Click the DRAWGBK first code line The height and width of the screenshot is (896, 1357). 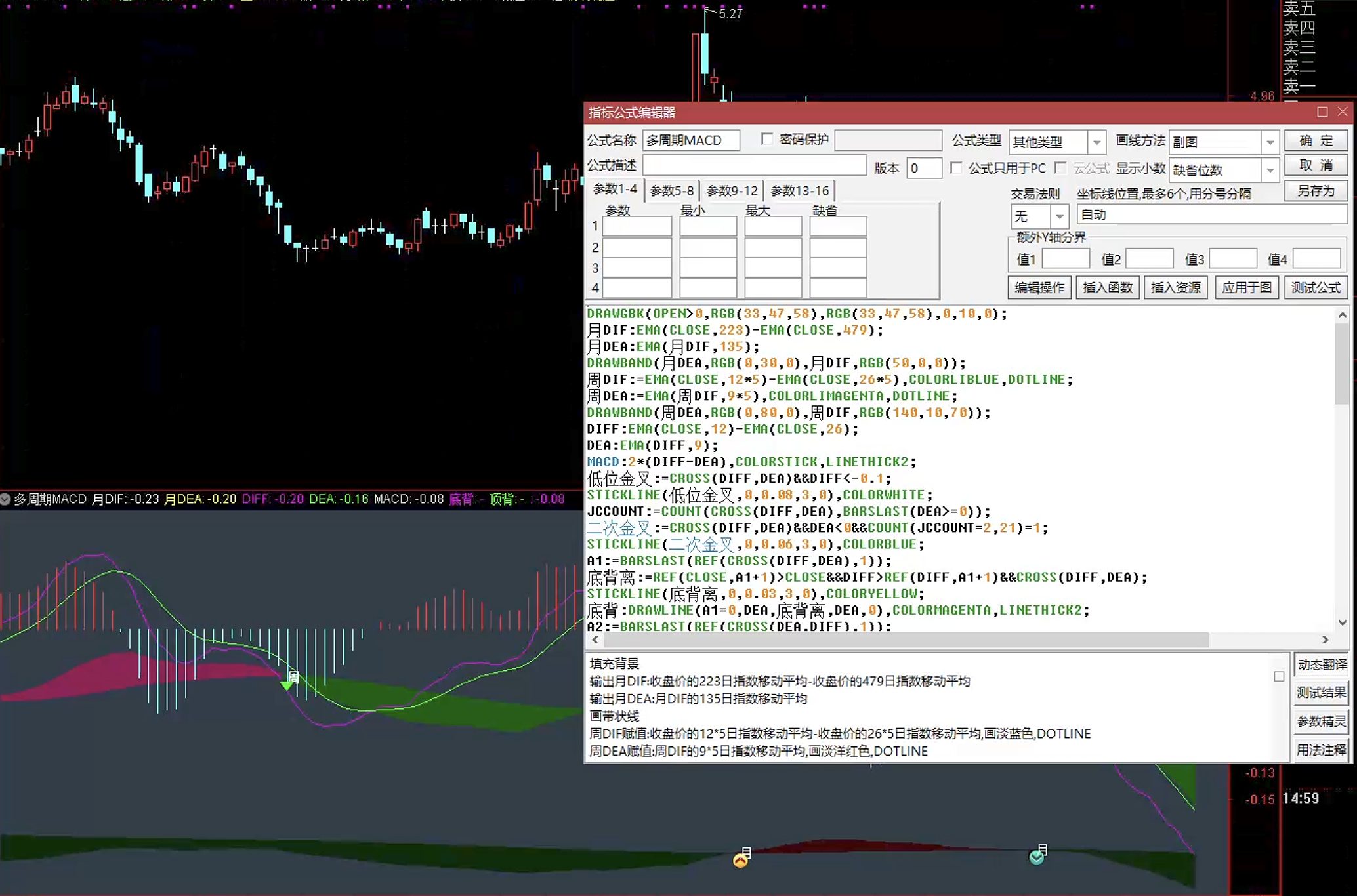coord(797,314)
